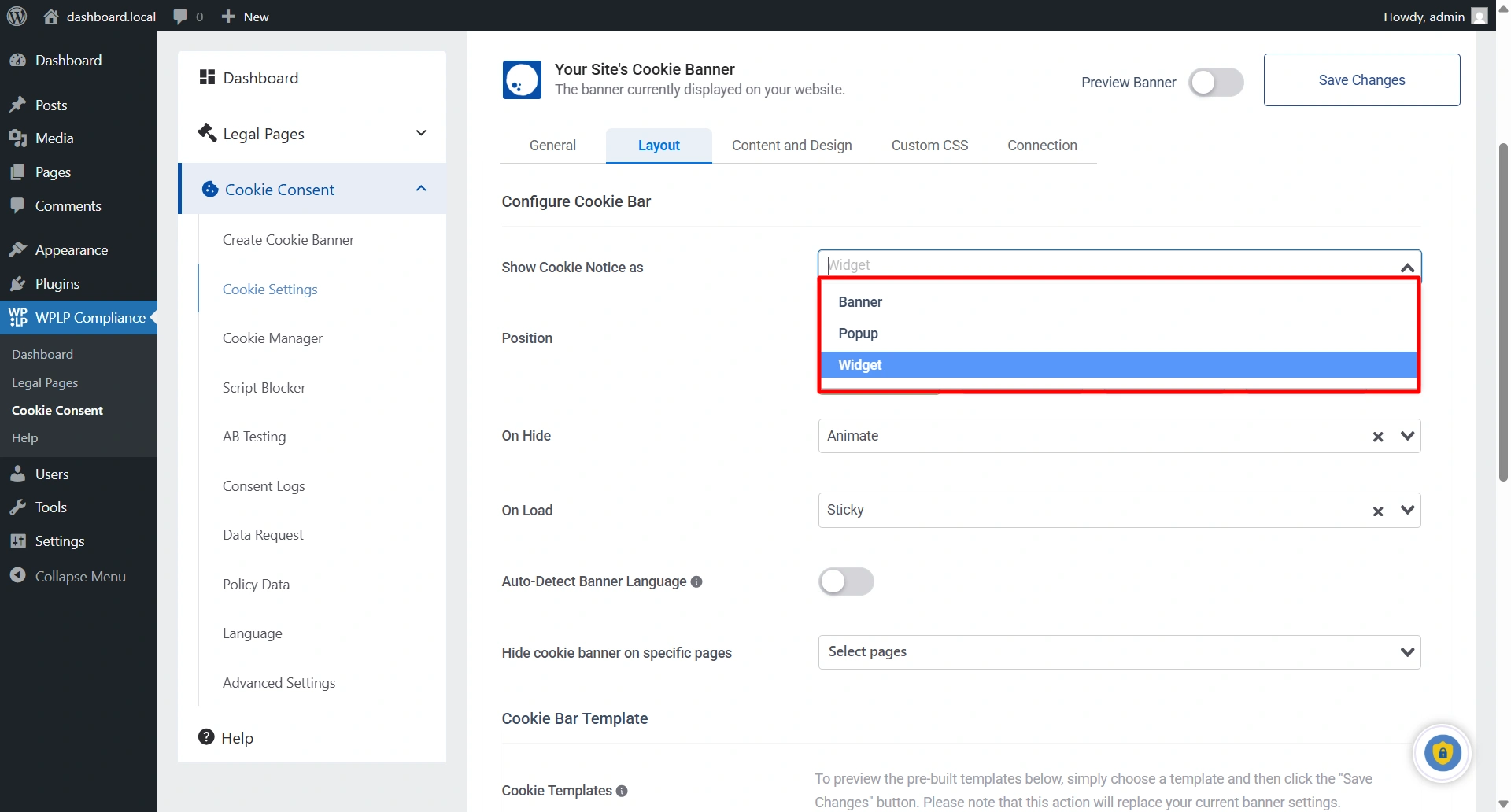Image resolution: width=1511 pixels, height=812 pixels.
Task: Clear the Sticky selection with X icon
Action: pos(1378,511)
